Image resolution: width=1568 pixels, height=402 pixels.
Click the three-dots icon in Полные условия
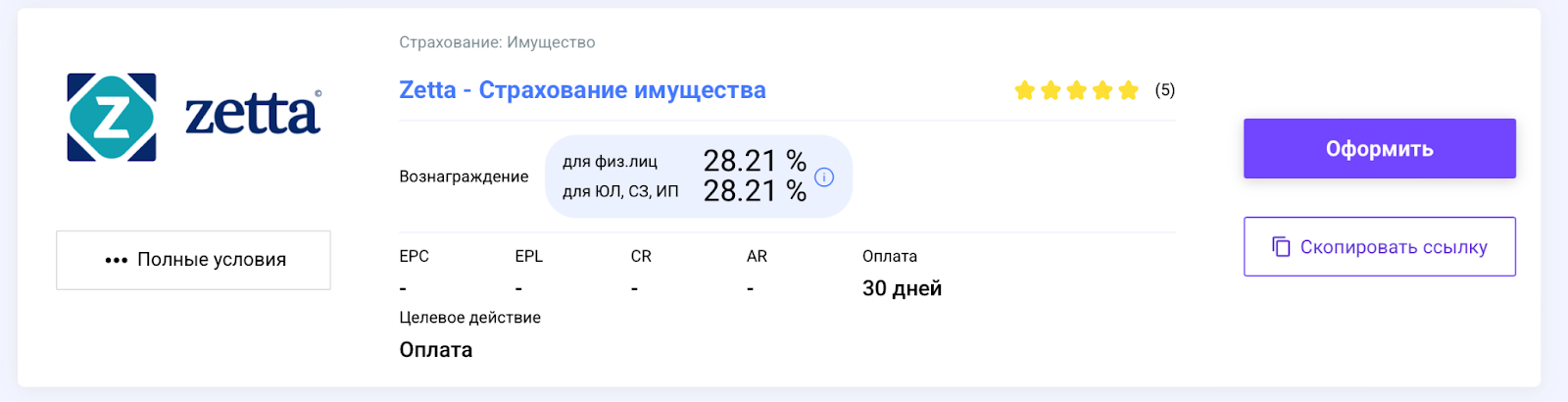116,260
